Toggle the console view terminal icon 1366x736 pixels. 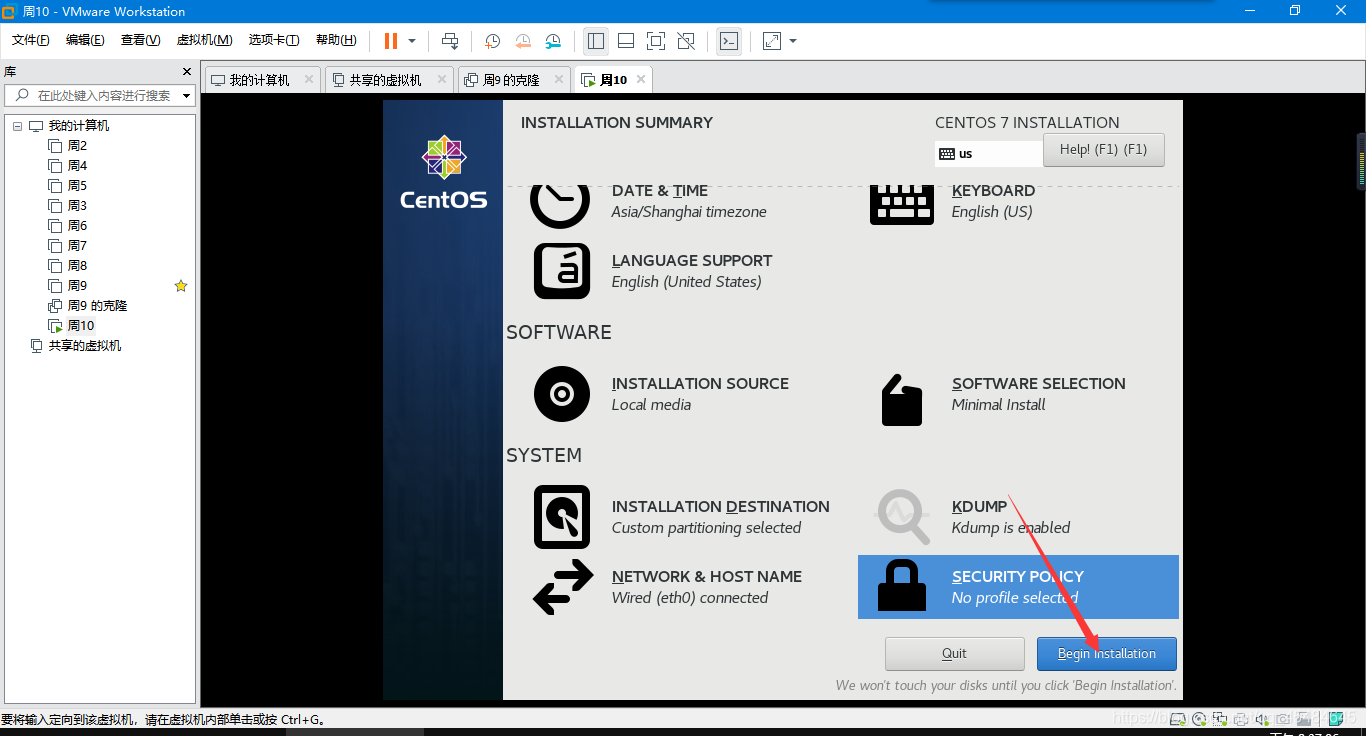click(x=729, y=41)
